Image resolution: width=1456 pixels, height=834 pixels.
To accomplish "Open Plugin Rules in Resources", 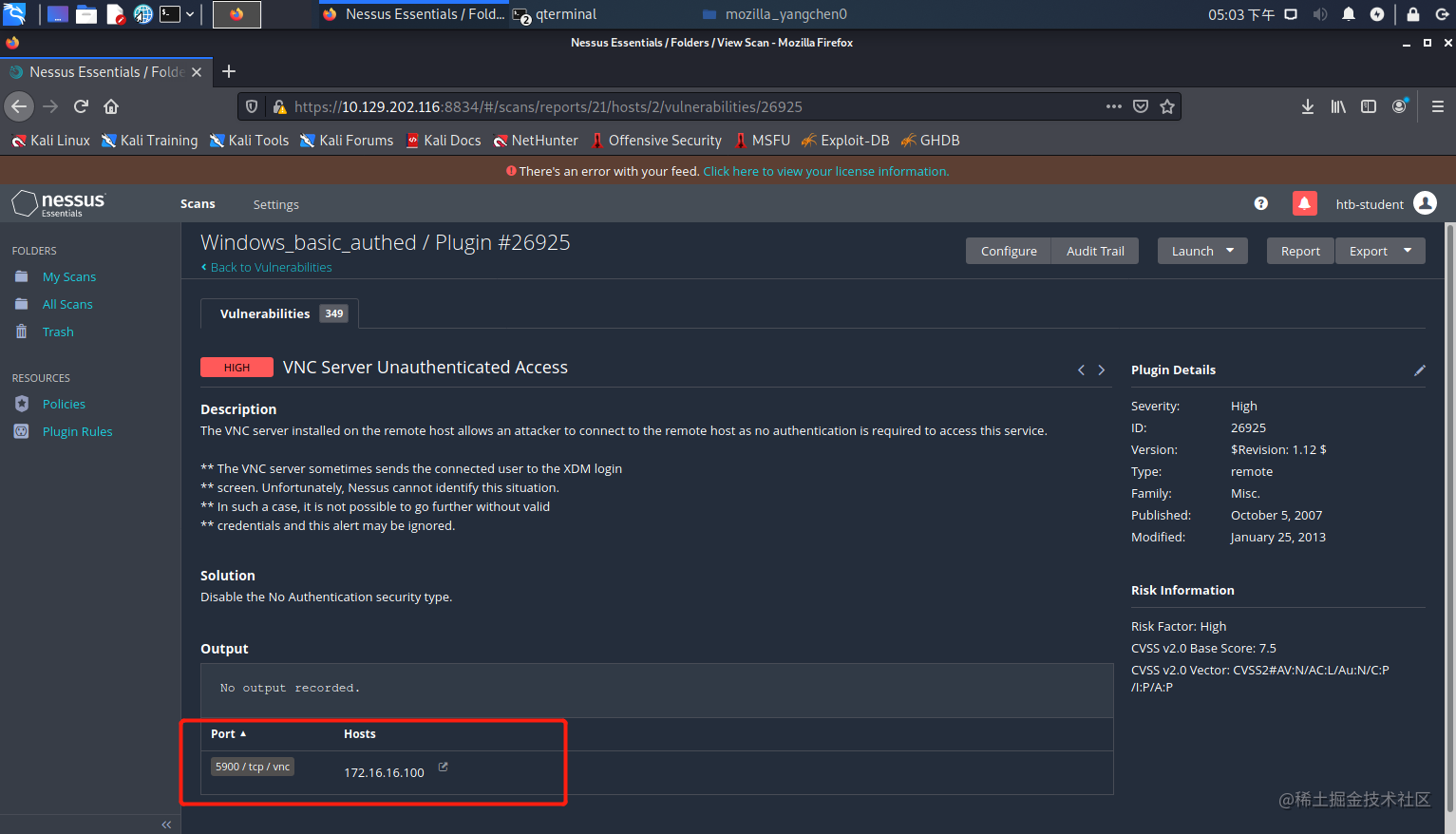I will 77,431.
